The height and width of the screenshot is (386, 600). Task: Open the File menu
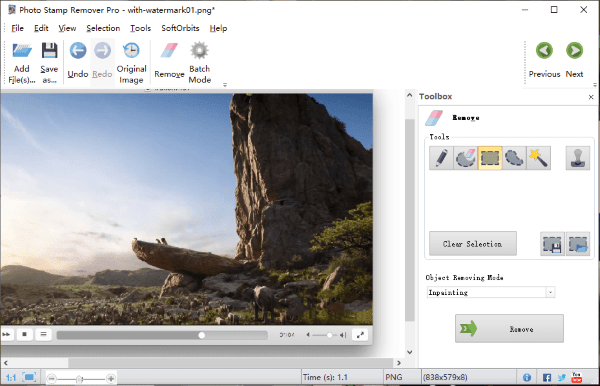pyautogui.click(x=17, y=28)
